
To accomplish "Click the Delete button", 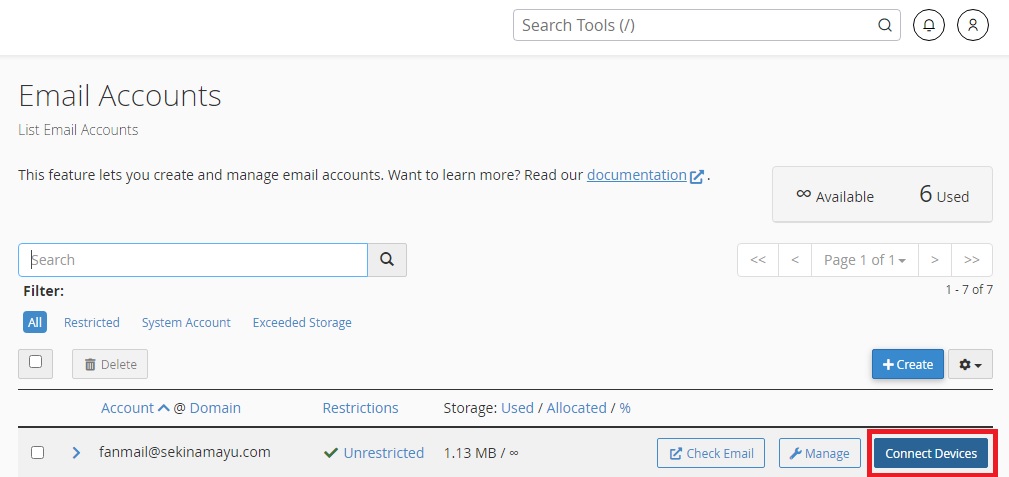I will pos(110,364).
